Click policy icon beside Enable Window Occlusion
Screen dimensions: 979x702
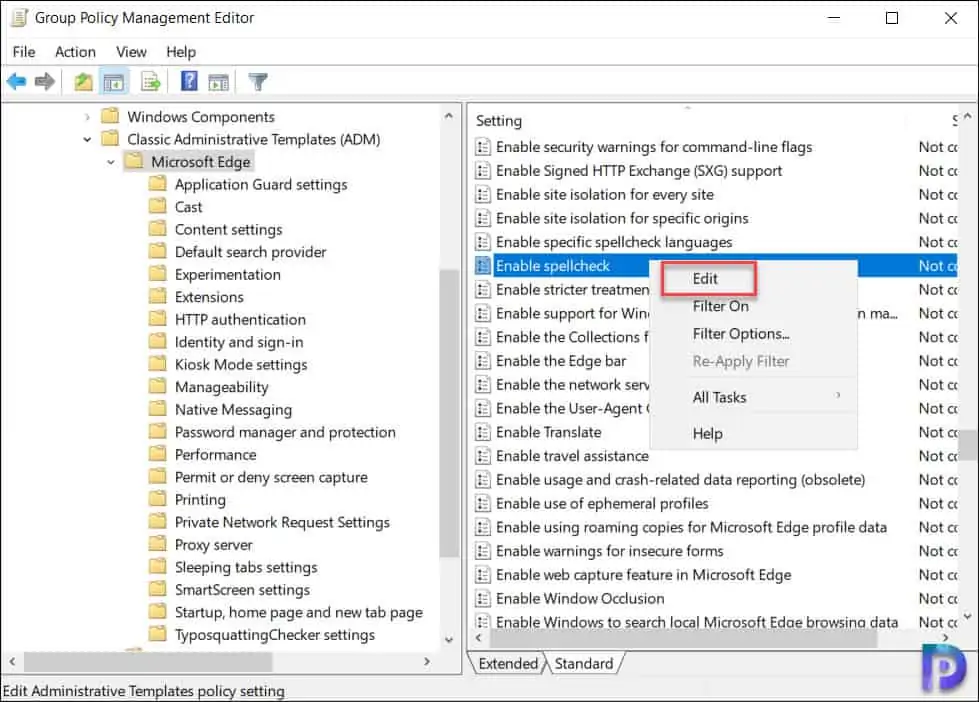(x=483, y=599)
